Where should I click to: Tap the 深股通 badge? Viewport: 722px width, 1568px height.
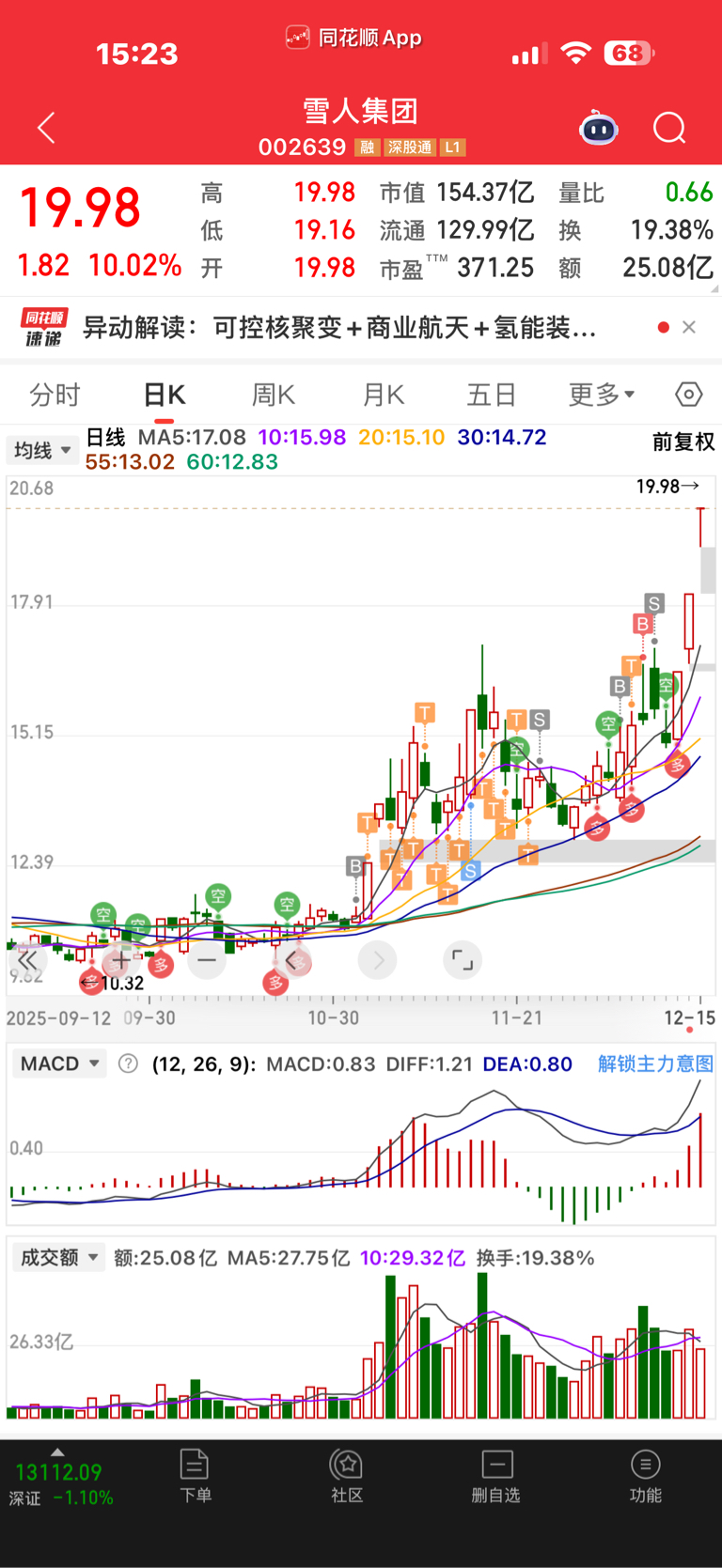point(410,147)
